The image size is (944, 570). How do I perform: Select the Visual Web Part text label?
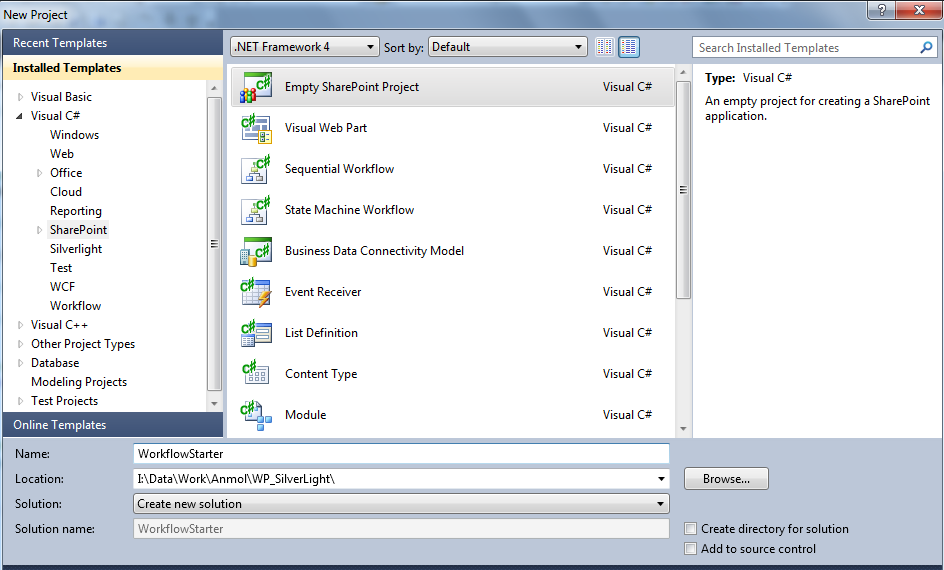pos(326,128)
